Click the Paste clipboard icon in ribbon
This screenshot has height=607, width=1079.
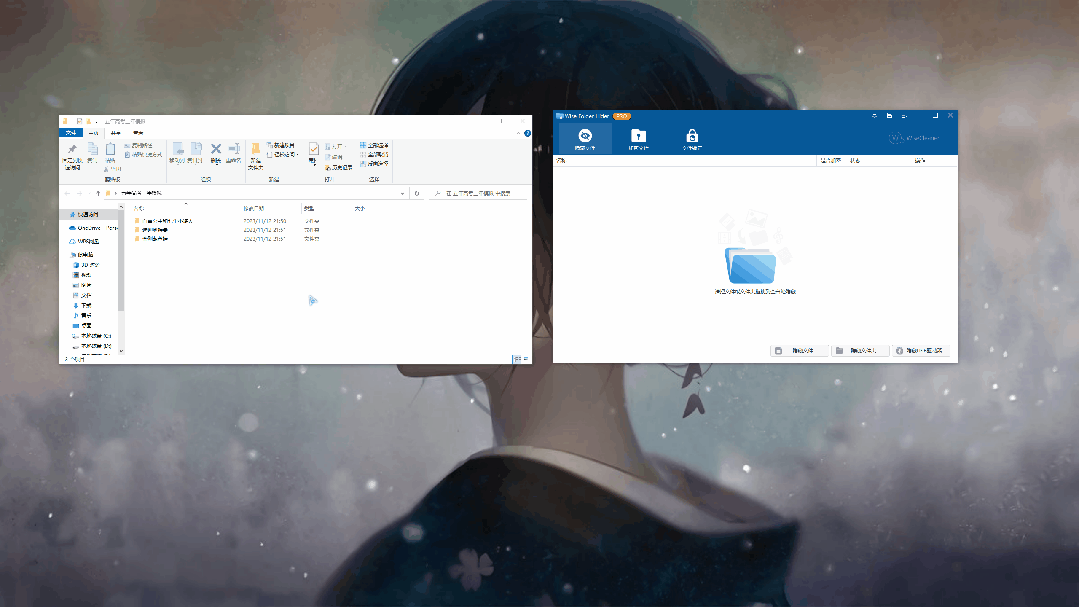tap(110, 151)
